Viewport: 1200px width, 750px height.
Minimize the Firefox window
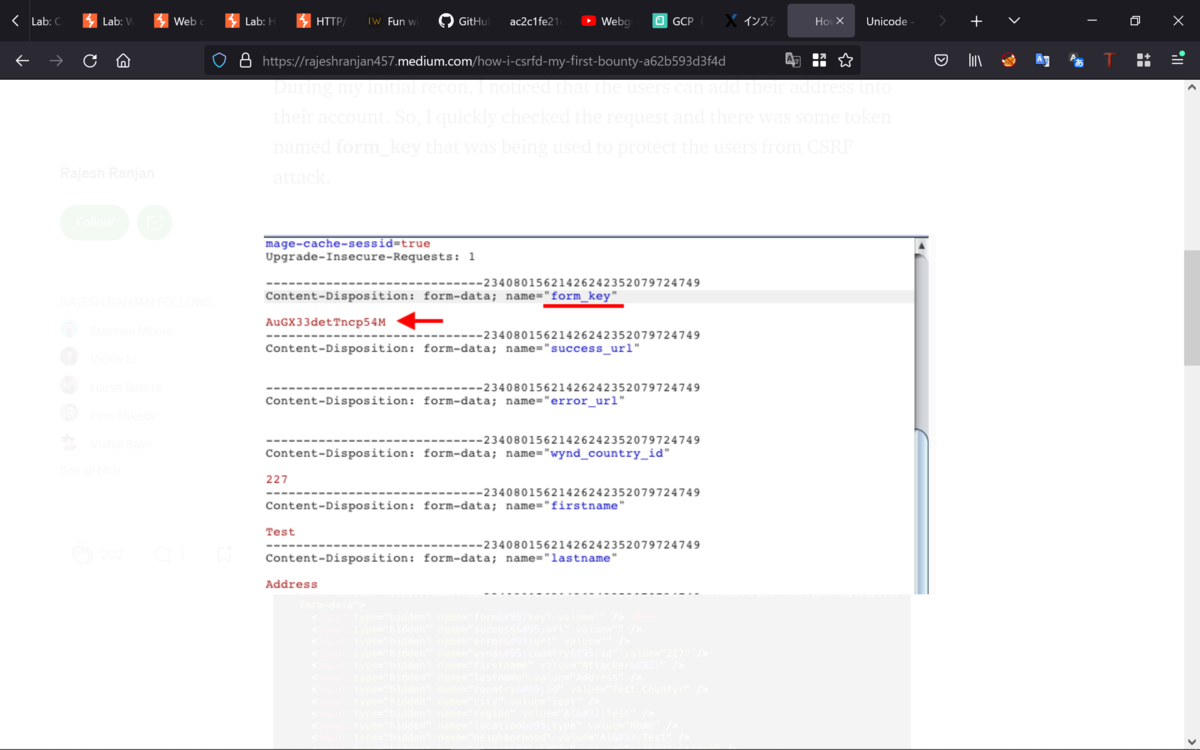(x=1090, y=21)
